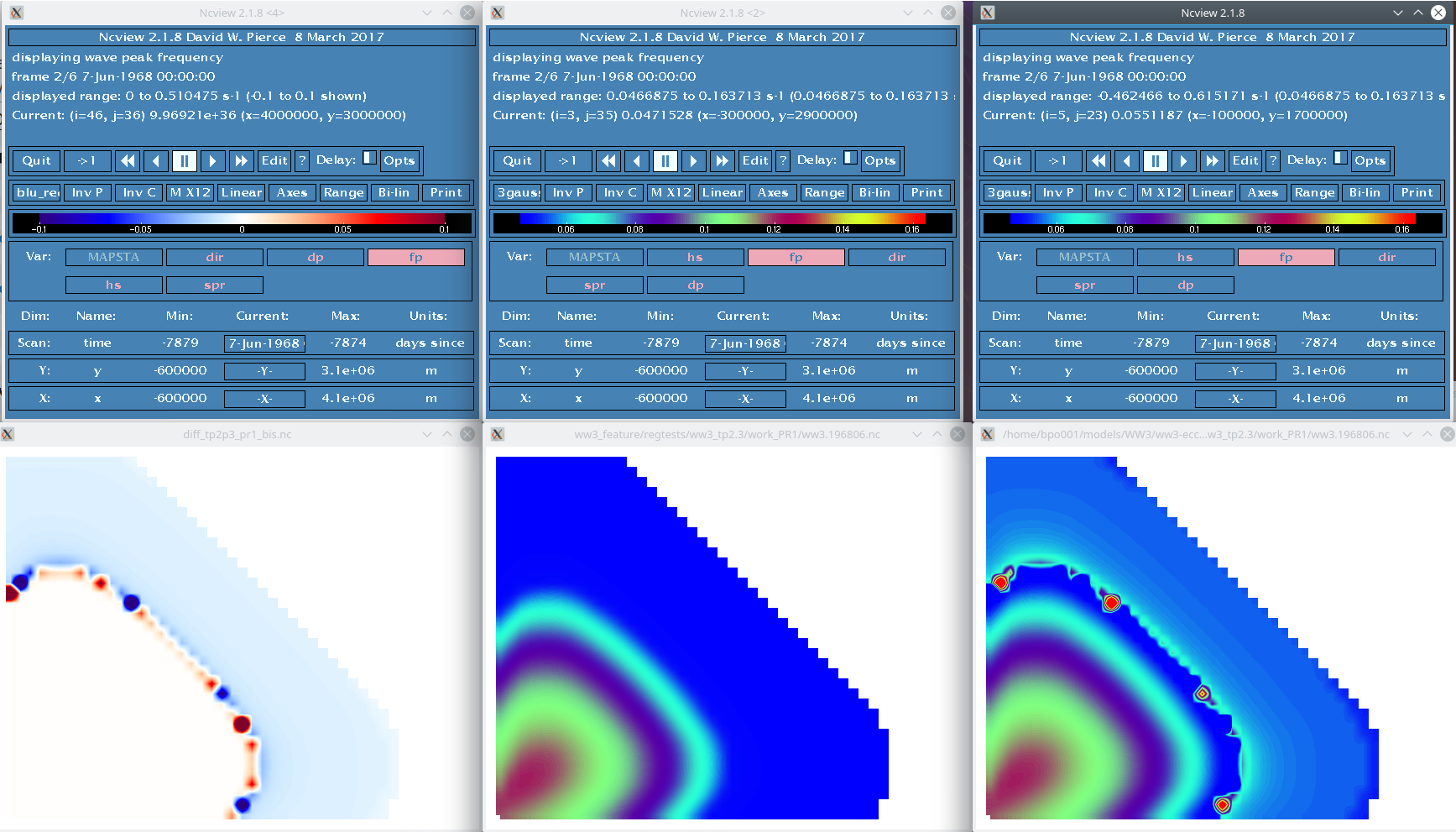Click Axes button in Ncview <2>
Screen dimensions: 1456x832
point(773,192)
